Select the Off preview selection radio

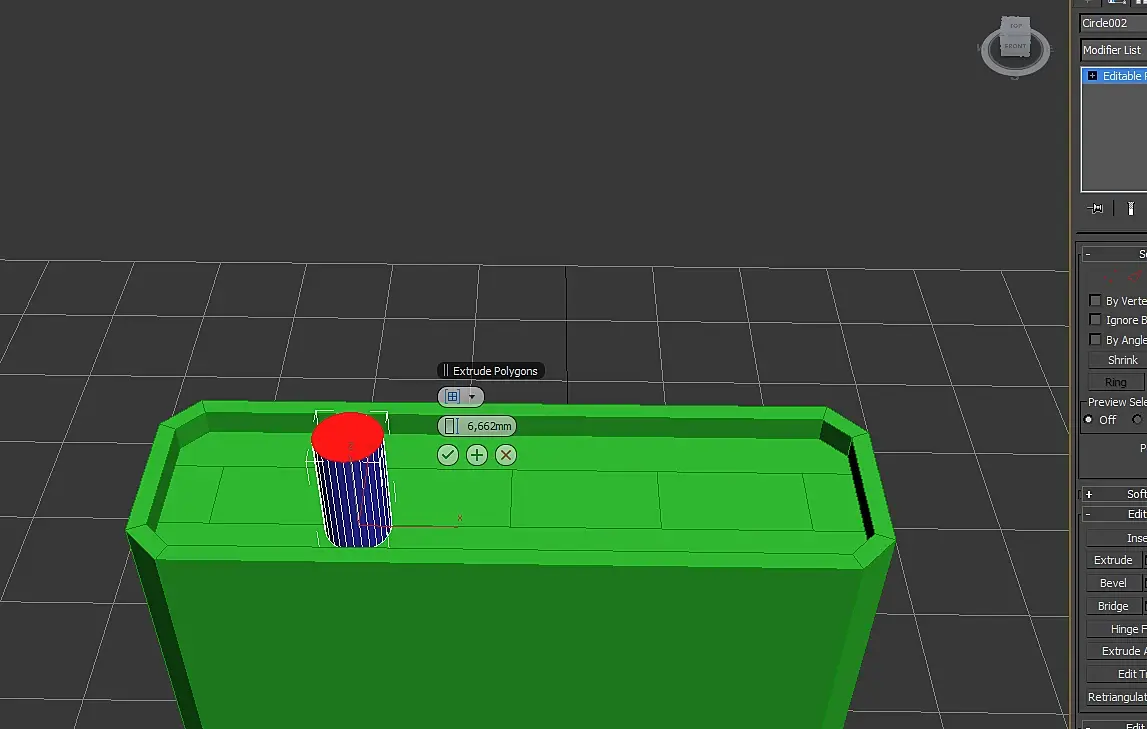1088,420
